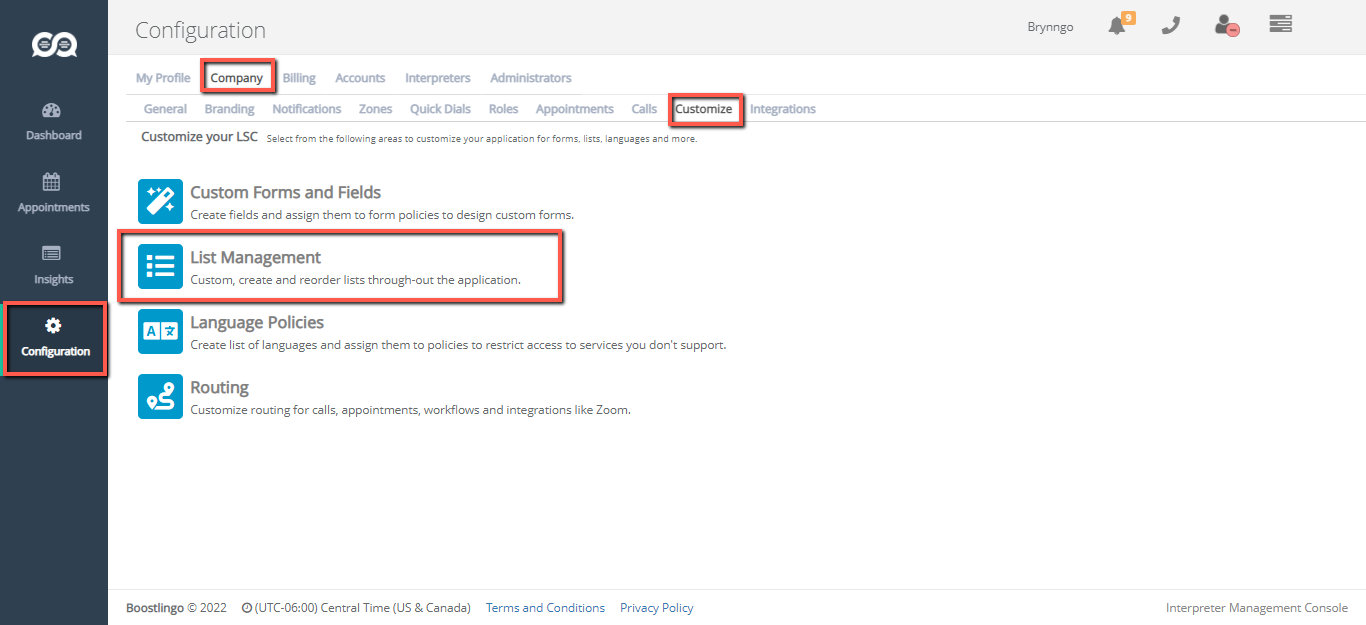The width and height of the screenshot is (1366, 625).
Task: Click the Boostlingo logo icon
Action: pyautogui.click(x=54, y=45)
